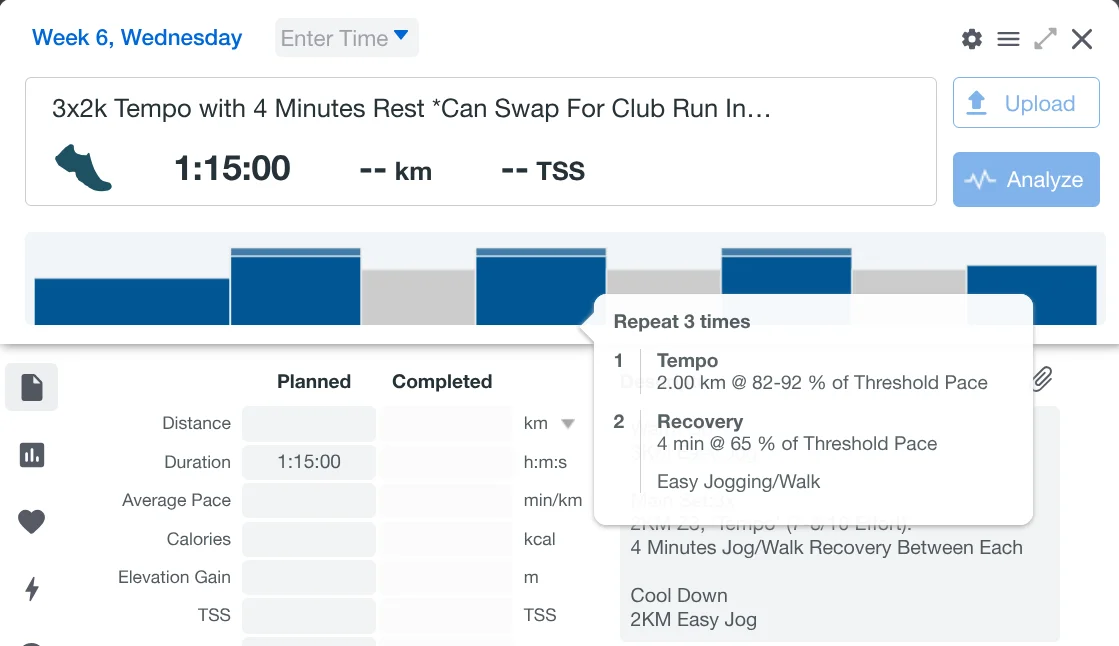
Task: Open the lightning bolt power tab
Action: (x=32, y=589)
